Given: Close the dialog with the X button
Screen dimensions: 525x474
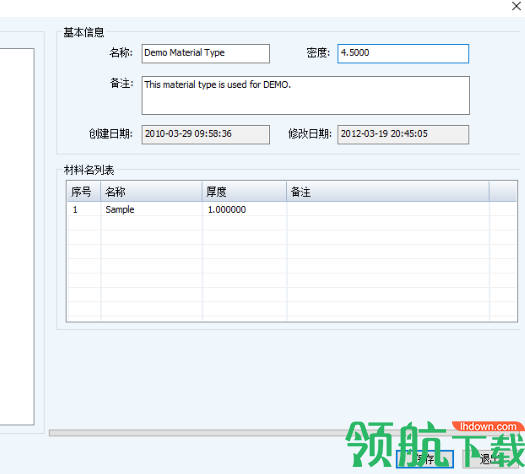Looking at the screenshot, I should click(x=516, y=6).
